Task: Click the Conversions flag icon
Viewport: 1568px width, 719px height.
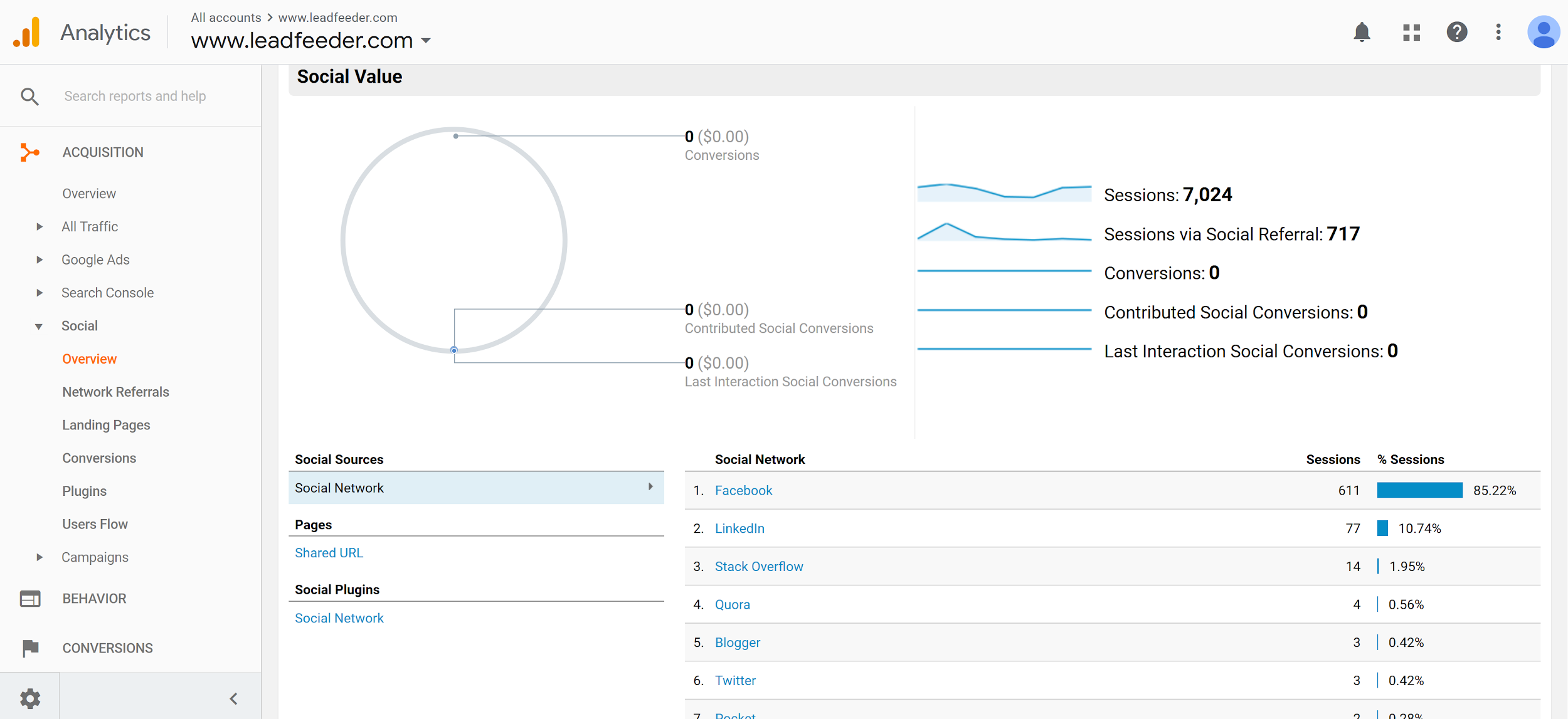Action: click(x=29, y=648)
